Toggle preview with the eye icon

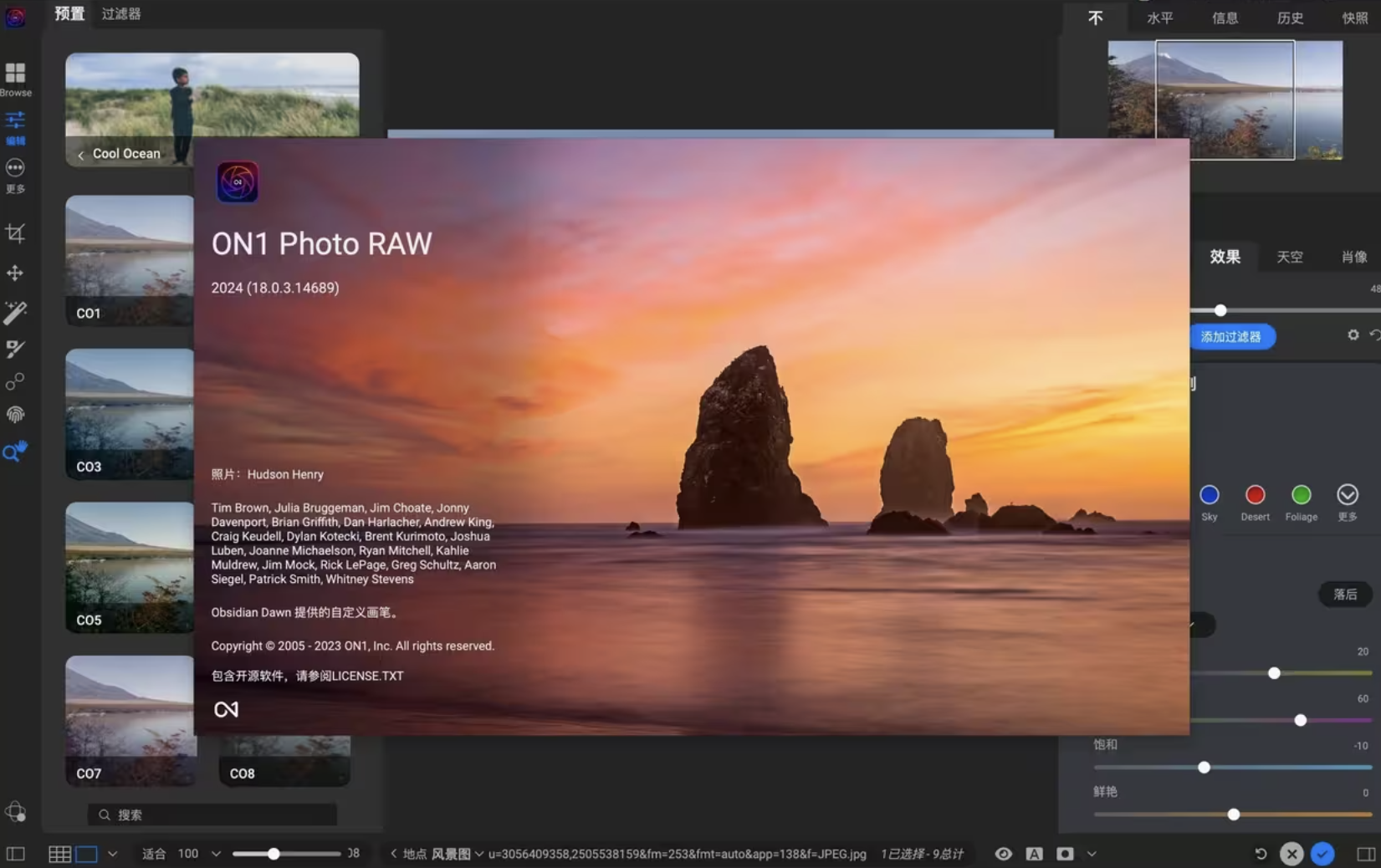click(x=1003, y=854)
